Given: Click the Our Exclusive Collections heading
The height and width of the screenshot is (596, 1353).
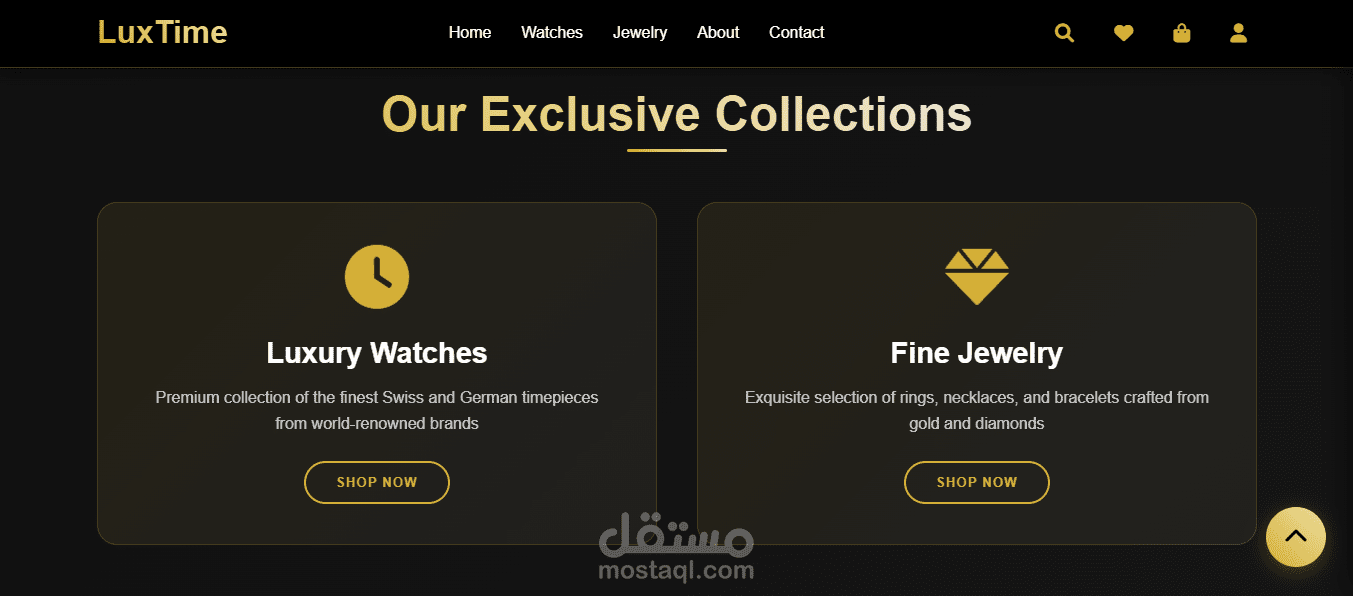Looking at the screenshot, I should 677,114.
